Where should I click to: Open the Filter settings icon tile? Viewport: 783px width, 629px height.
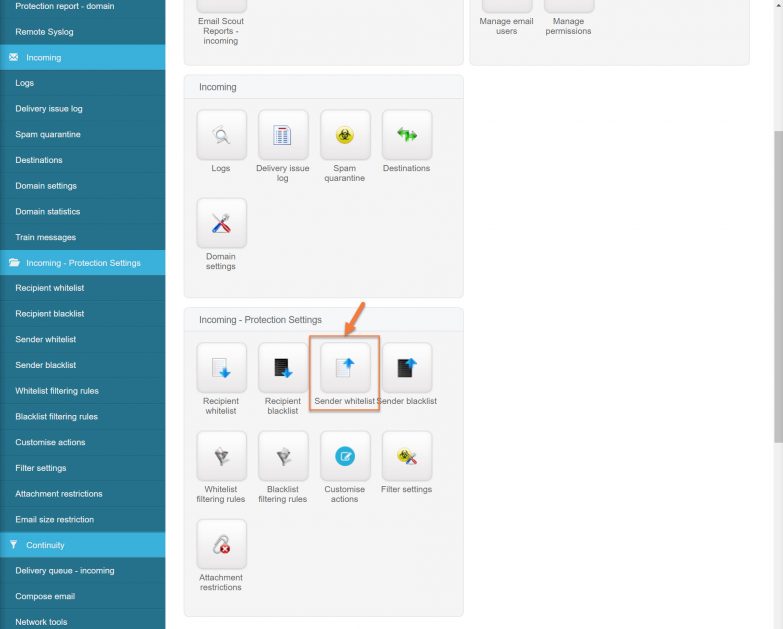pyautogui.click(x=407, y=456)
